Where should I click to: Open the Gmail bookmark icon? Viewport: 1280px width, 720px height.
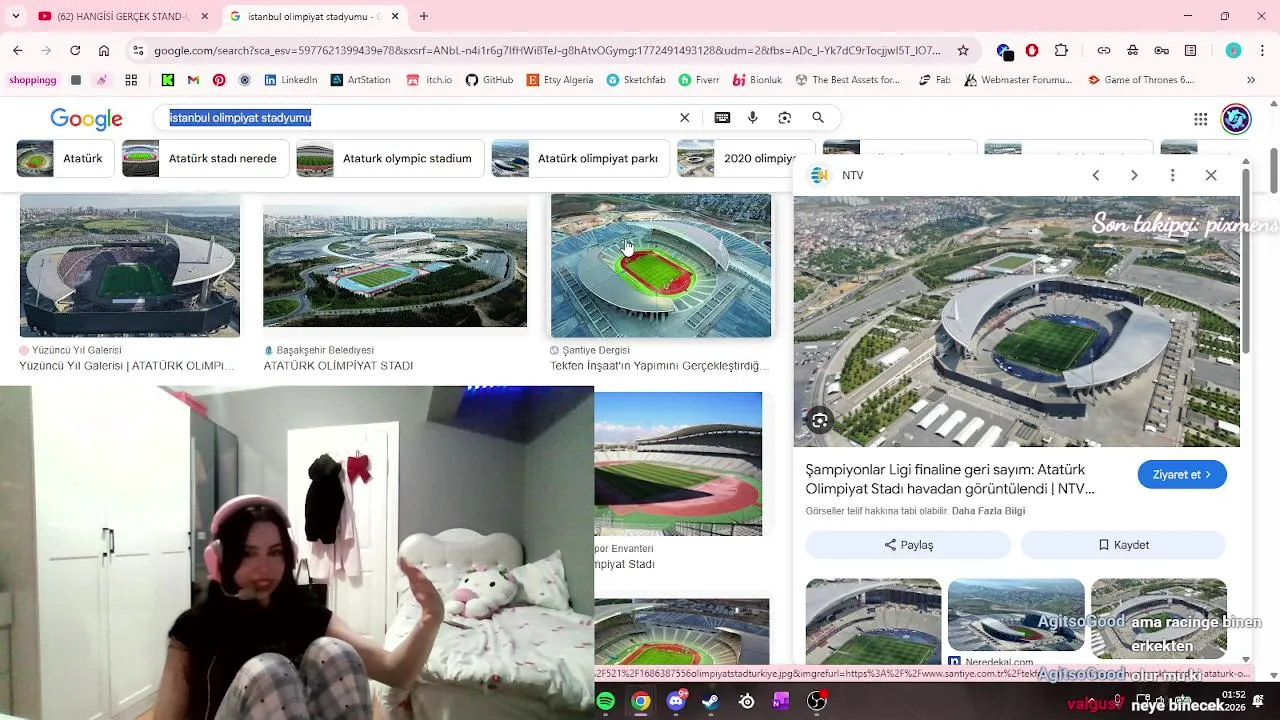click(x=193, y=80)
